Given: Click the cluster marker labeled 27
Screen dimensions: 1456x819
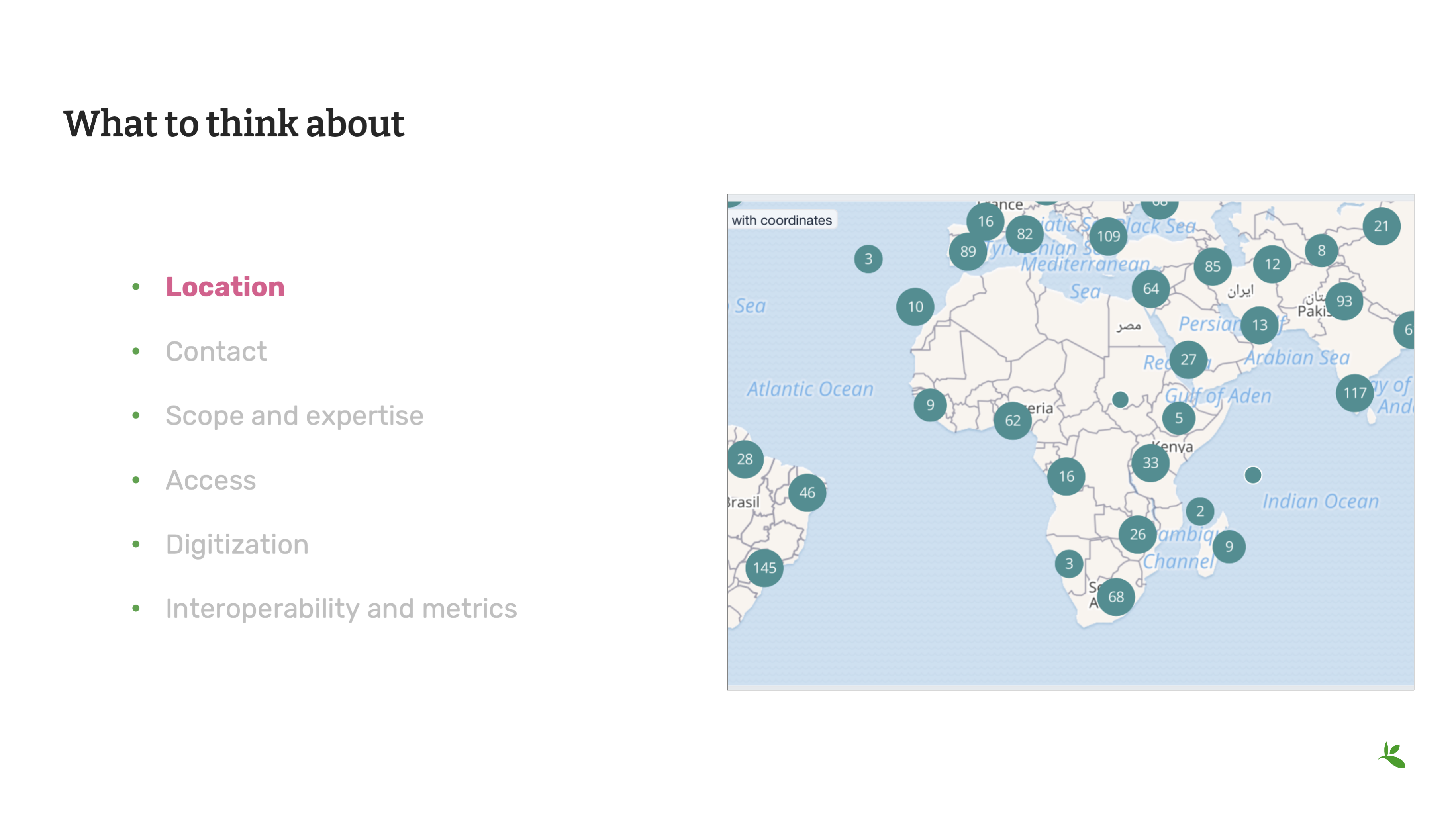Looking at the screenshot, I should click(1188, 359).
